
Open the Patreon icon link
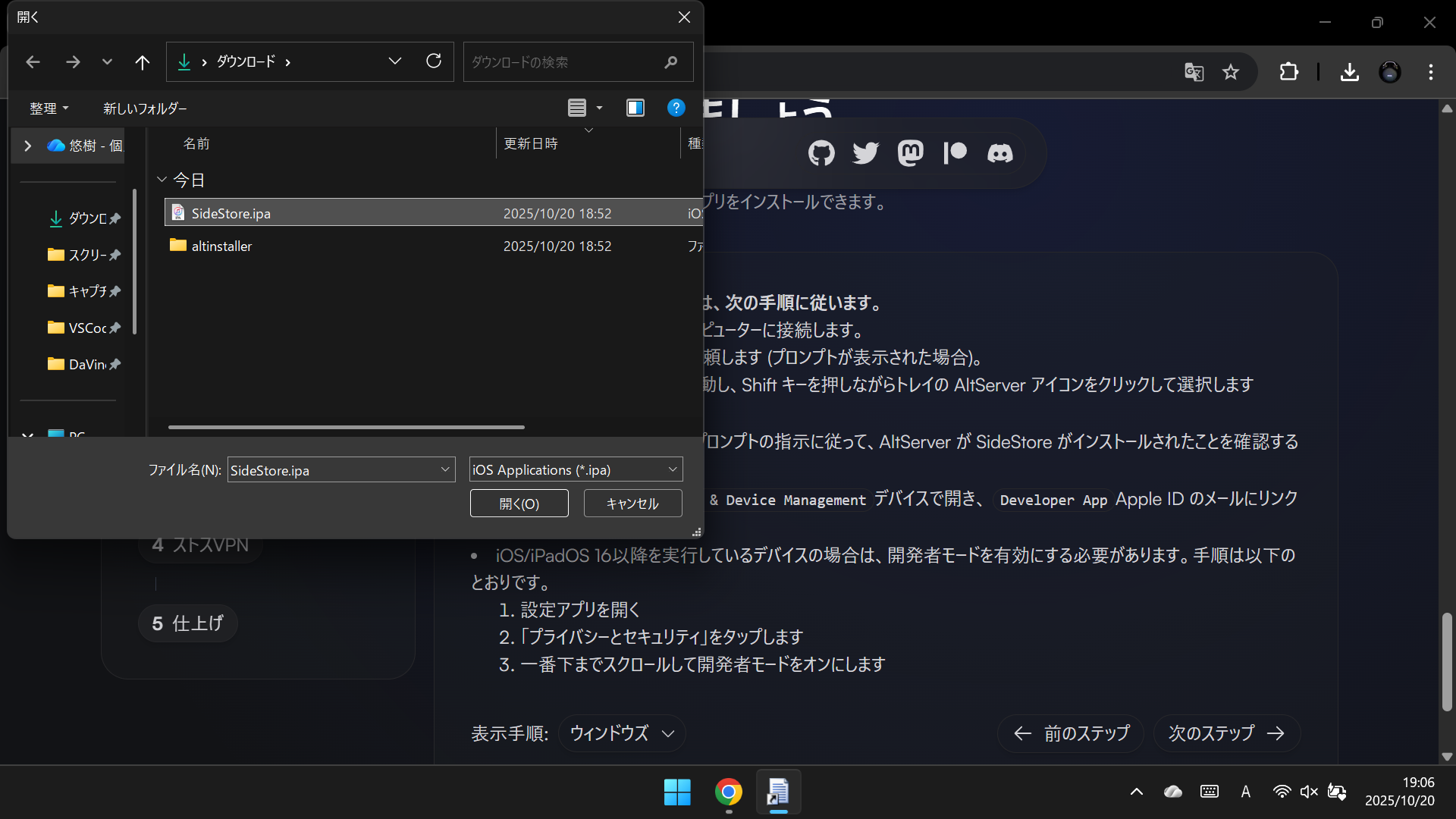[x=955, y=153]
